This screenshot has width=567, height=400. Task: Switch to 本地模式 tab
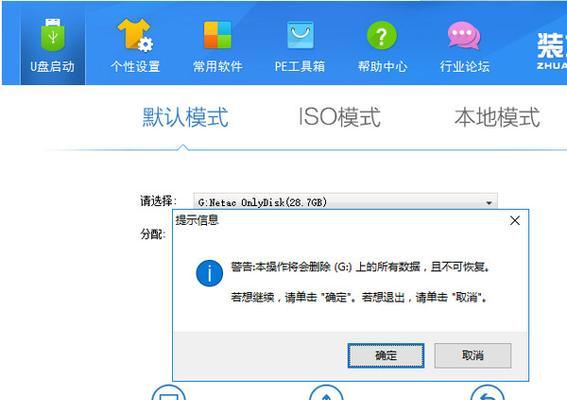497,117
